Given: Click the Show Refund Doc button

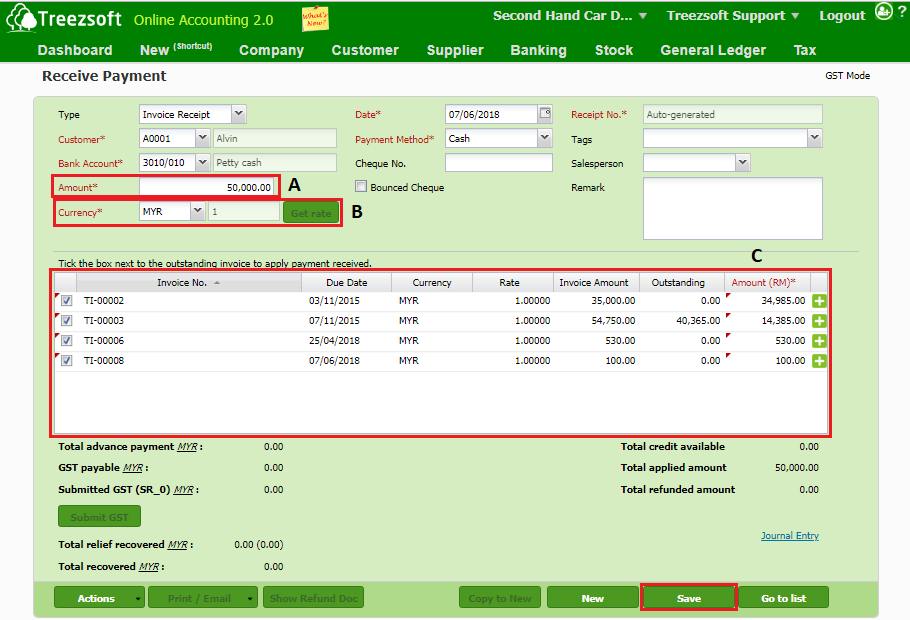Looking at the screenshot, I should tap(313, 598).
